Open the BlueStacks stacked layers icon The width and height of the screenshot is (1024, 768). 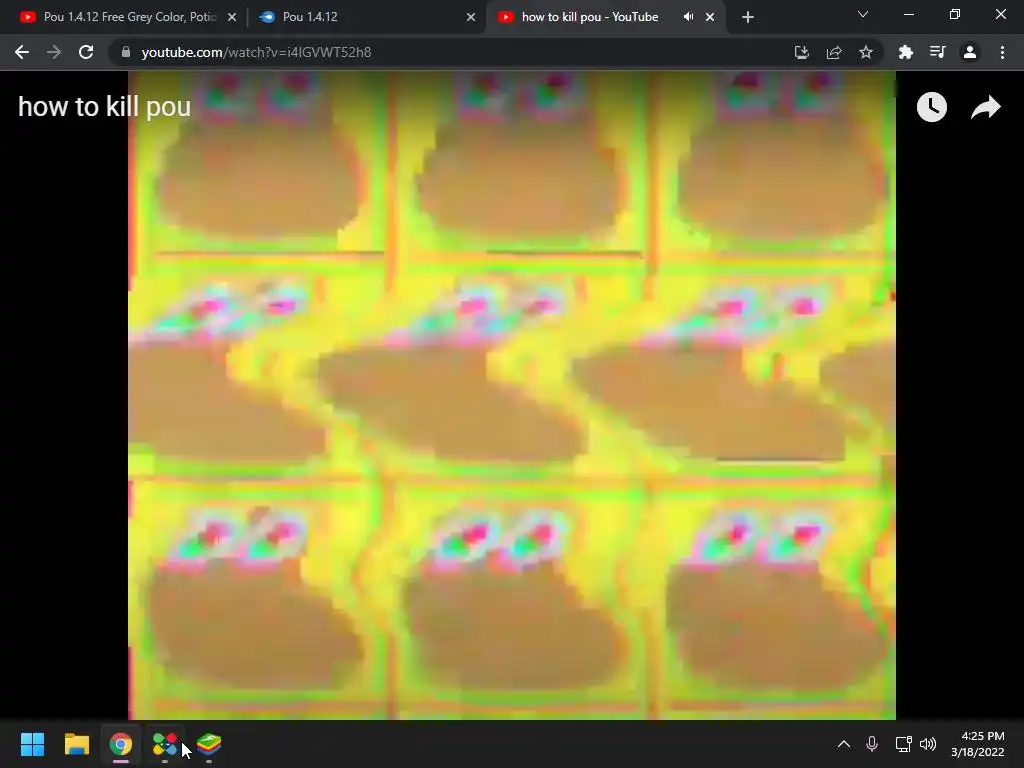pyautogui.click(x=209, y=744)
